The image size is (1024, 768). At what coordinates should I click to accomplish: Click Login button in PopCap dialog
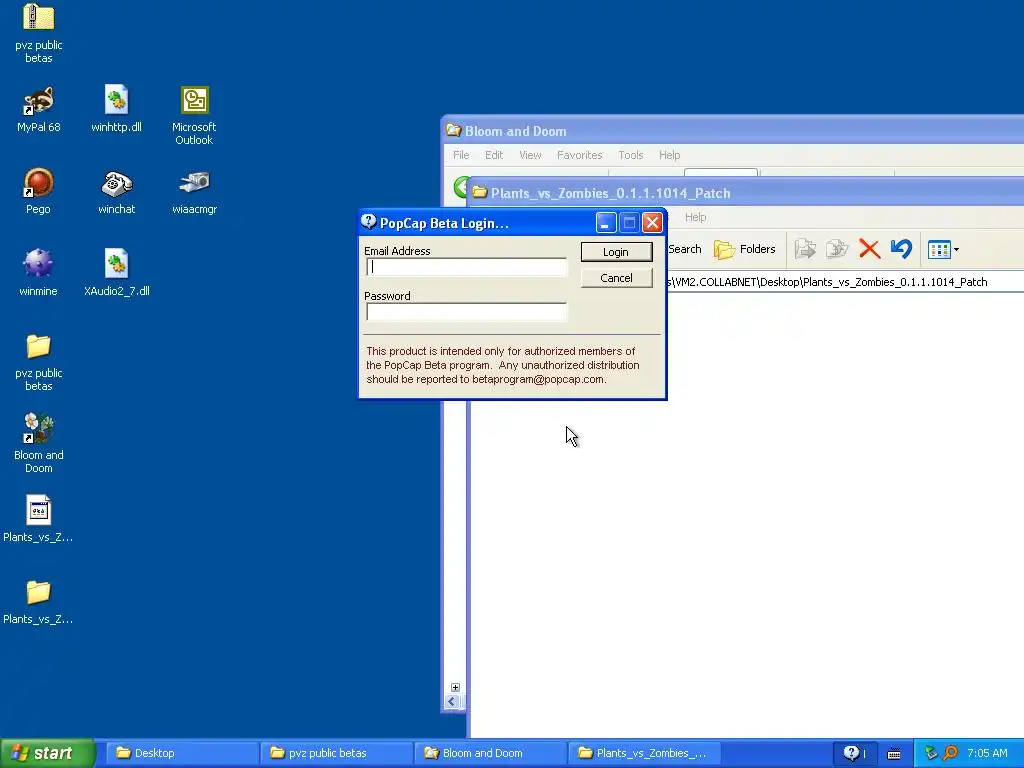coord(616,252)
